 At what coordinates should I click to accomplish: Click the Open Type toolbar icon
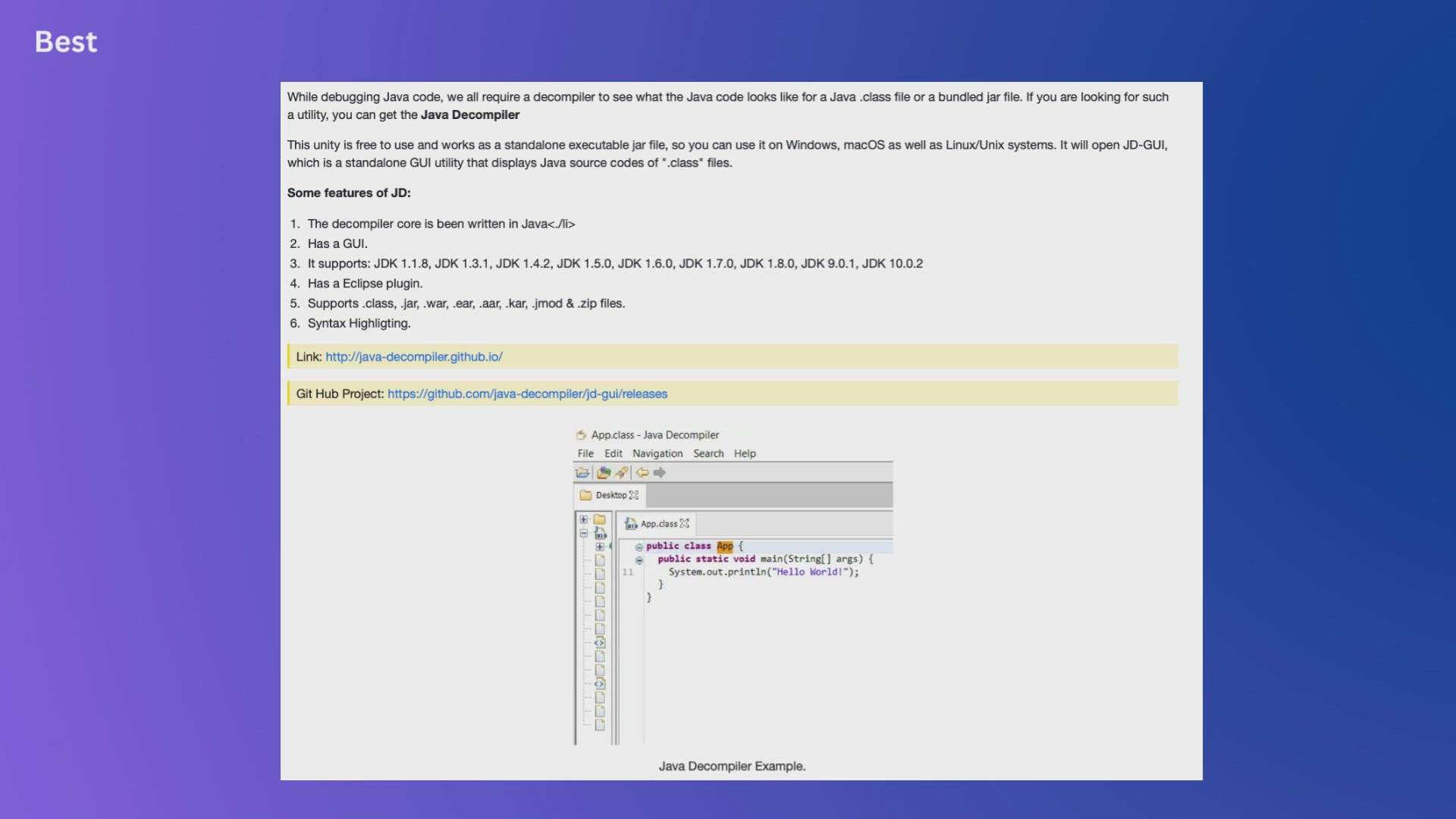pyautogui.click(x=604, y=472)
